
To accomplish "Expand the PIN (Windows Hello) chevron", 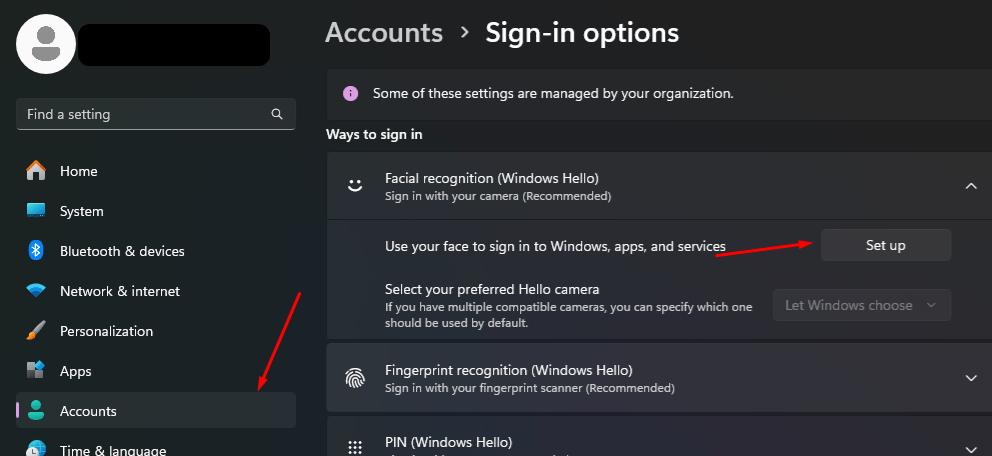I will pyautogui.click(x=970, y=449).
